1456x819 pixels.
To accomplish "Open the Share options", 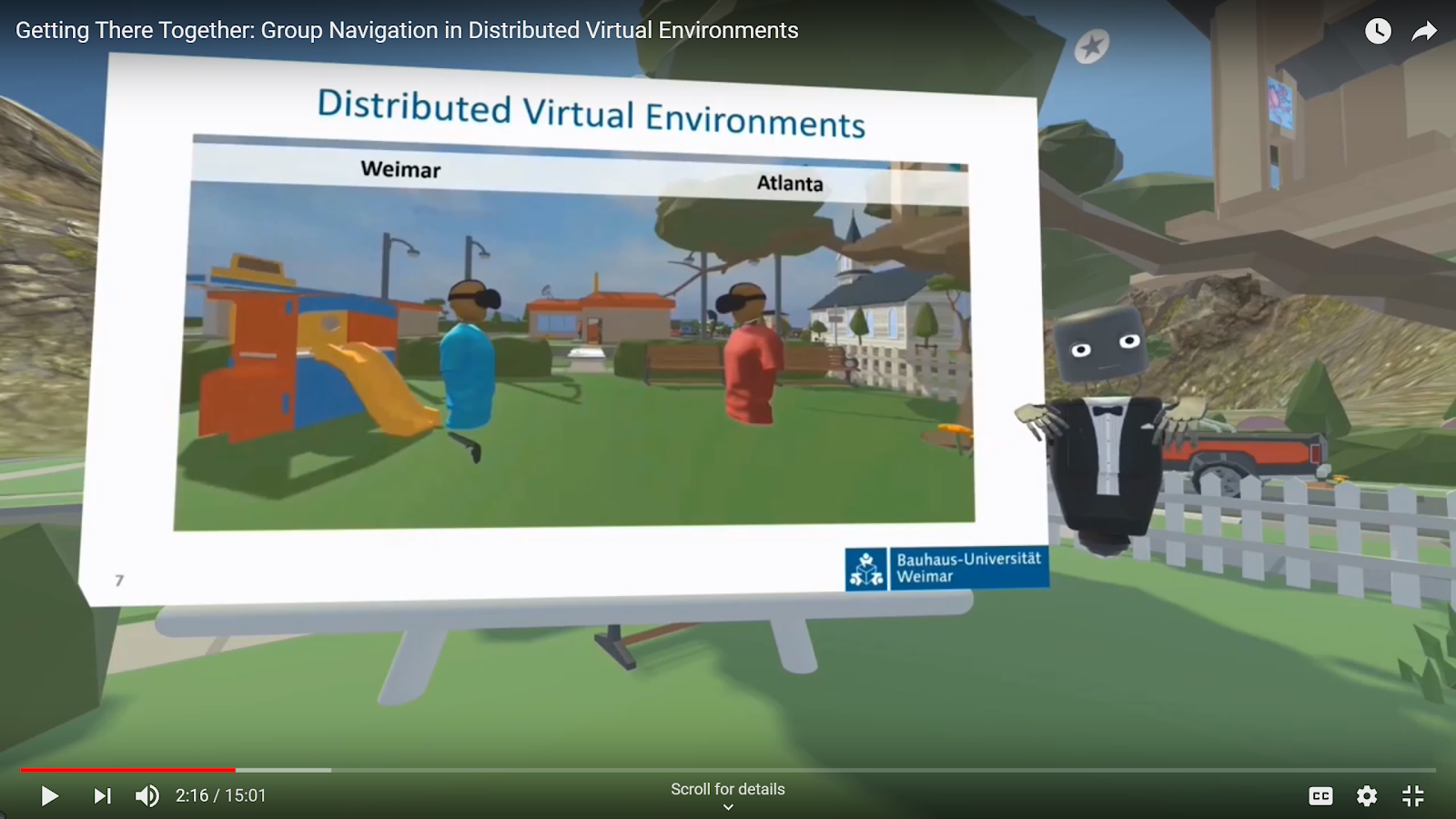I will (x=1423, y=30).
